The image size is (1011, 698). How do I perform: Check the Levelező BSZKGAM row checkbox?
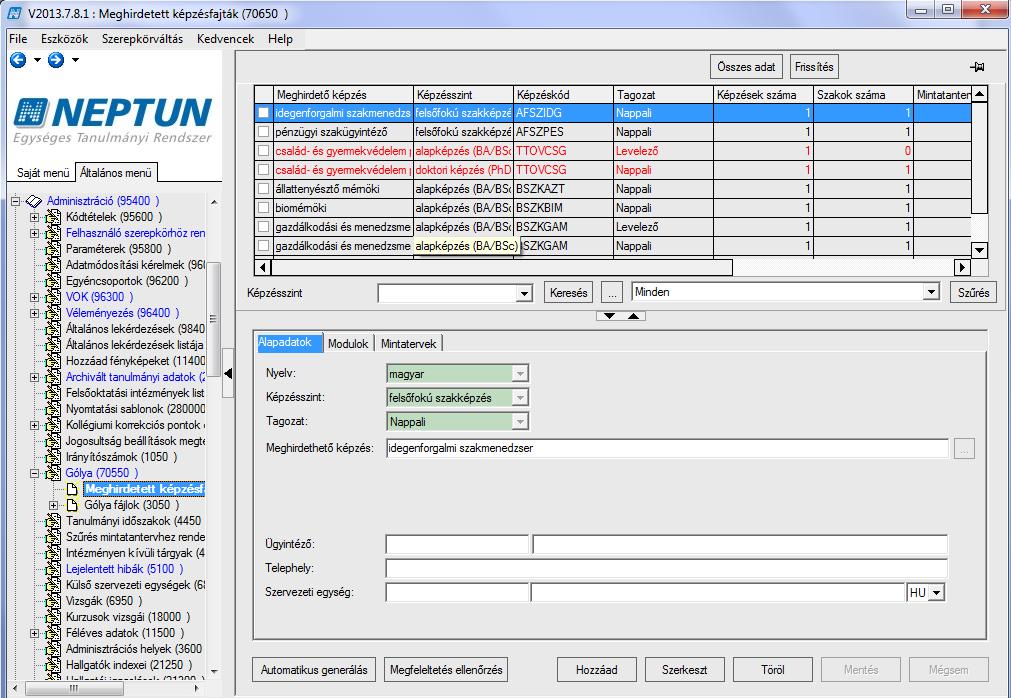tap(263, 227)
